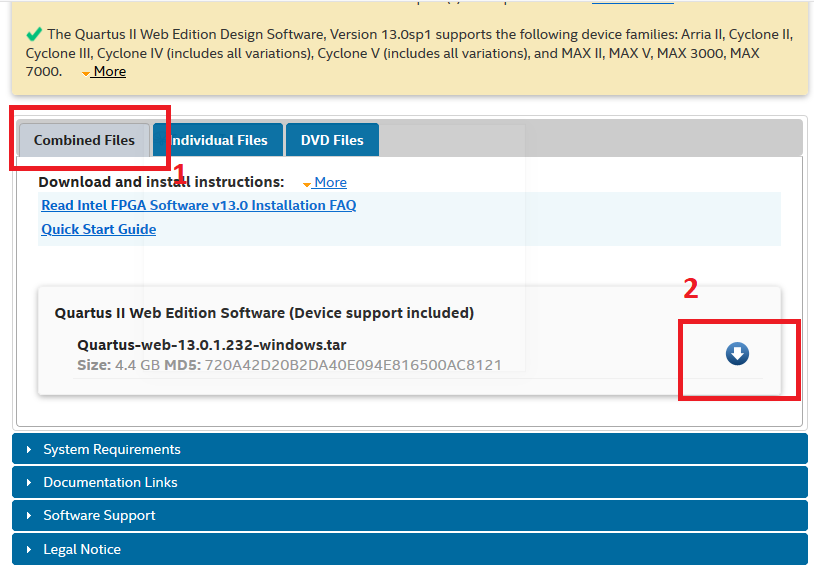Download the Quartus-web-13.0.1.232-windows.tar file
This screenshot has width=814, height=576.
[737, 354]
